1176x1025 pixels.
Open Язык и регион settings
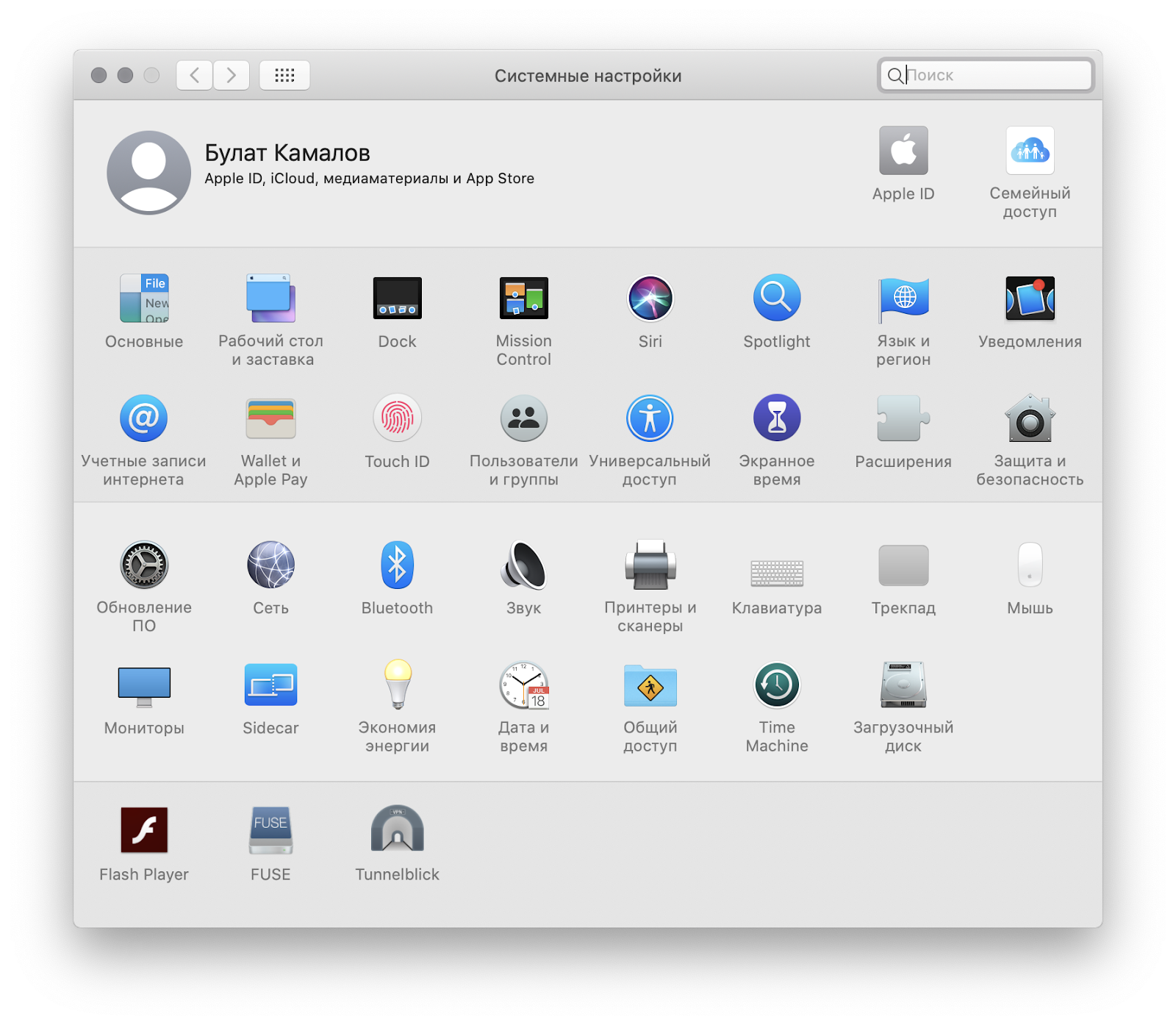click(903, 299)
